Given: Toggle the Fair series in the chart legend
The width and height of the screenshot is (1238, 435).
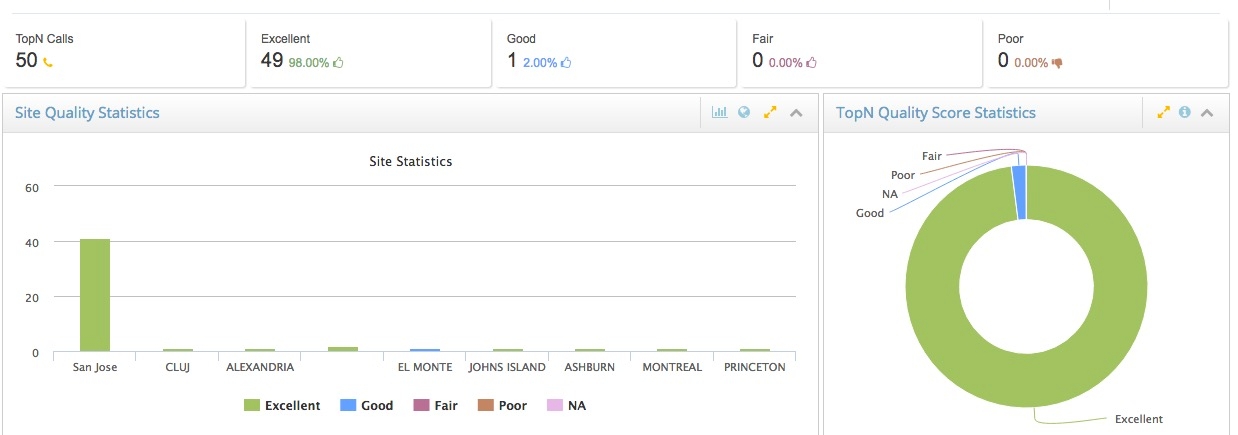Looking at the screenshot, I should (x=437, y=406).
